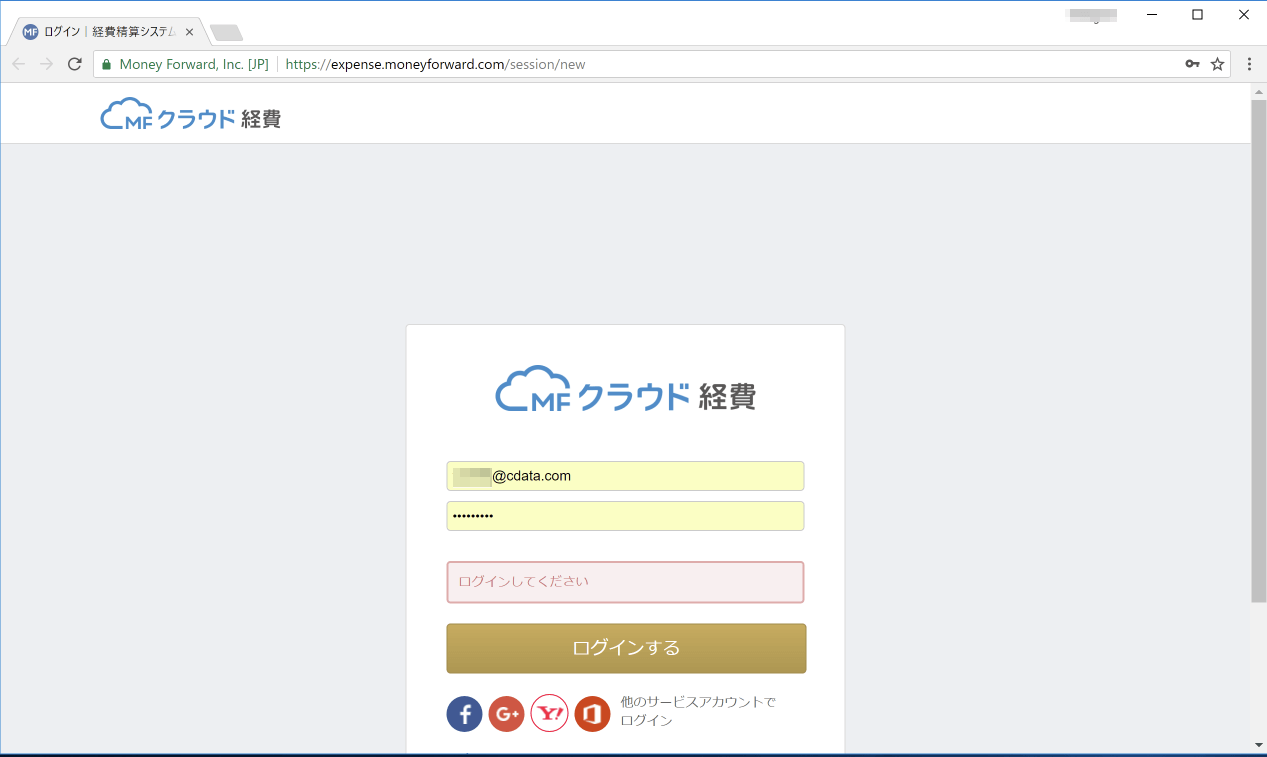Go back using the browser back arrow
This screenshot has width=1267, height=757.
click(19, 64)
